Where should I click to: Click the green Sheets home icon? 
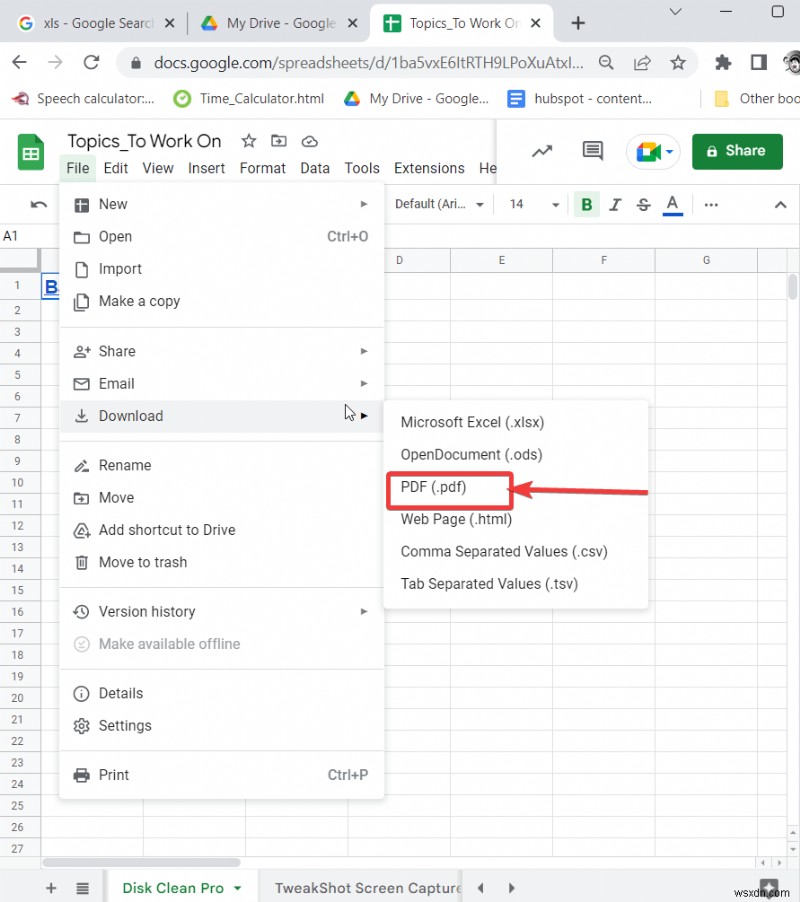coord(30,153)
